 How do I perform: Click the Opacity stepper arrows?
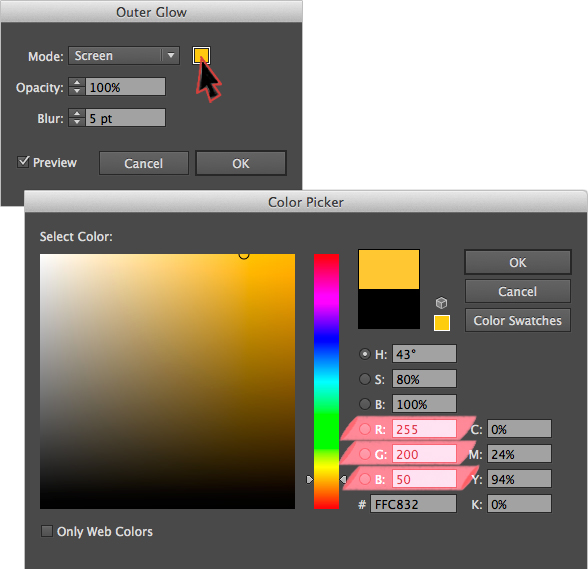(76, 87)
